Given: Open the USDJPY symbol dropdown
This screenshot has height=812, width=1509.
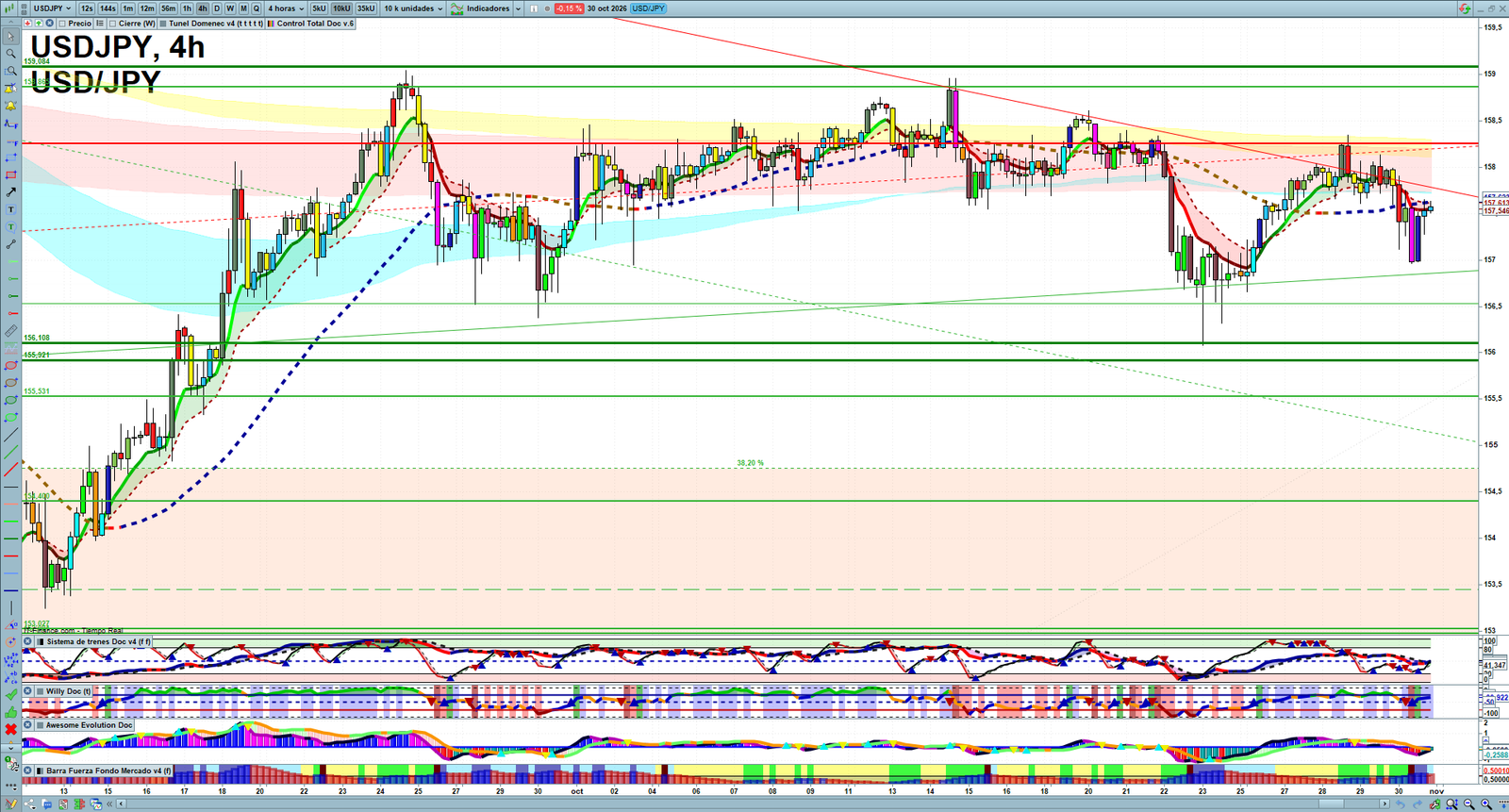Looking at the screenshot, I should [51, 8].
